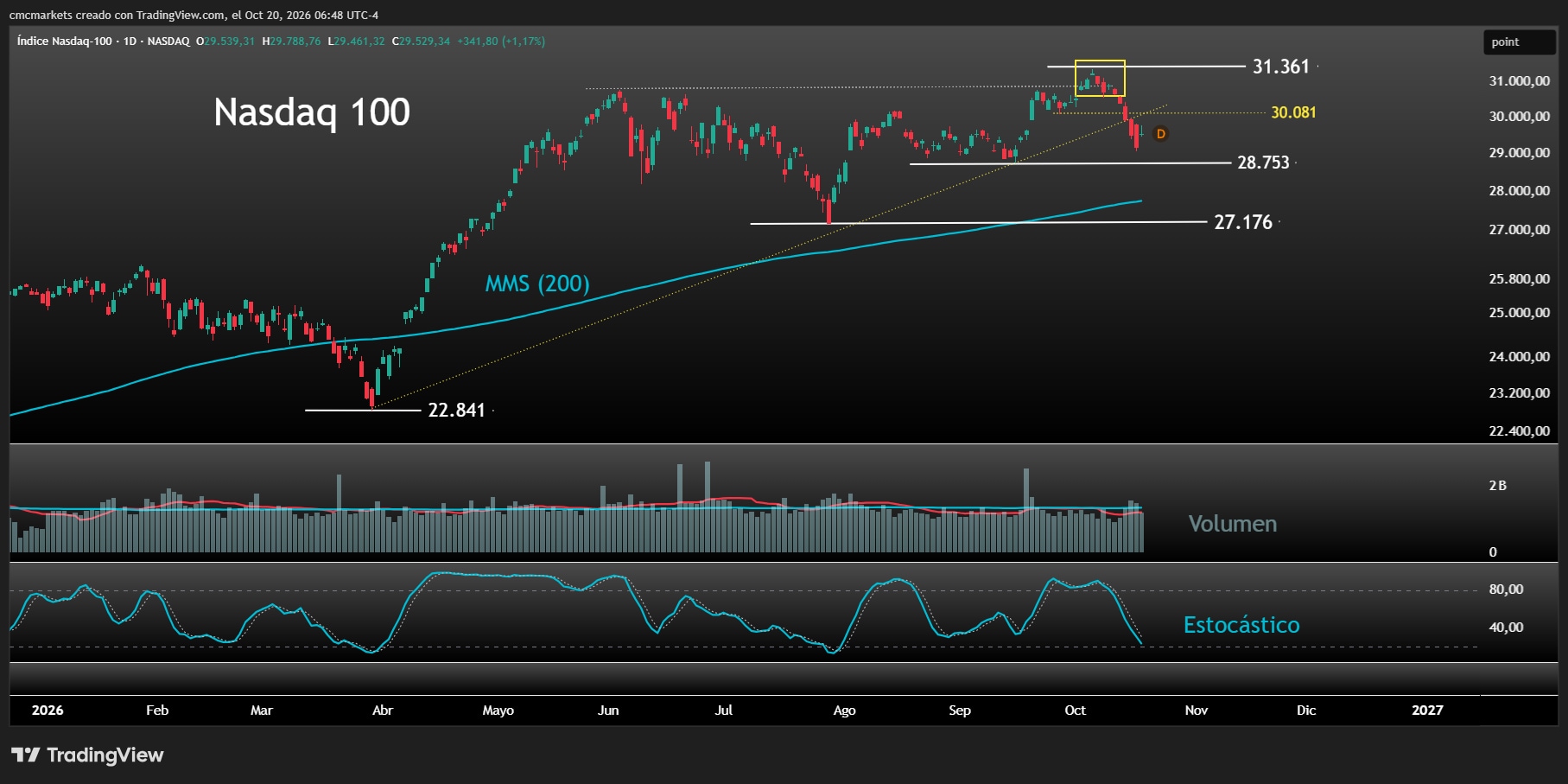Image resolution: width=1568 pixels, height=784 pixels.
Task: Click the 28.753 support level label
Action: (1263, 163)
